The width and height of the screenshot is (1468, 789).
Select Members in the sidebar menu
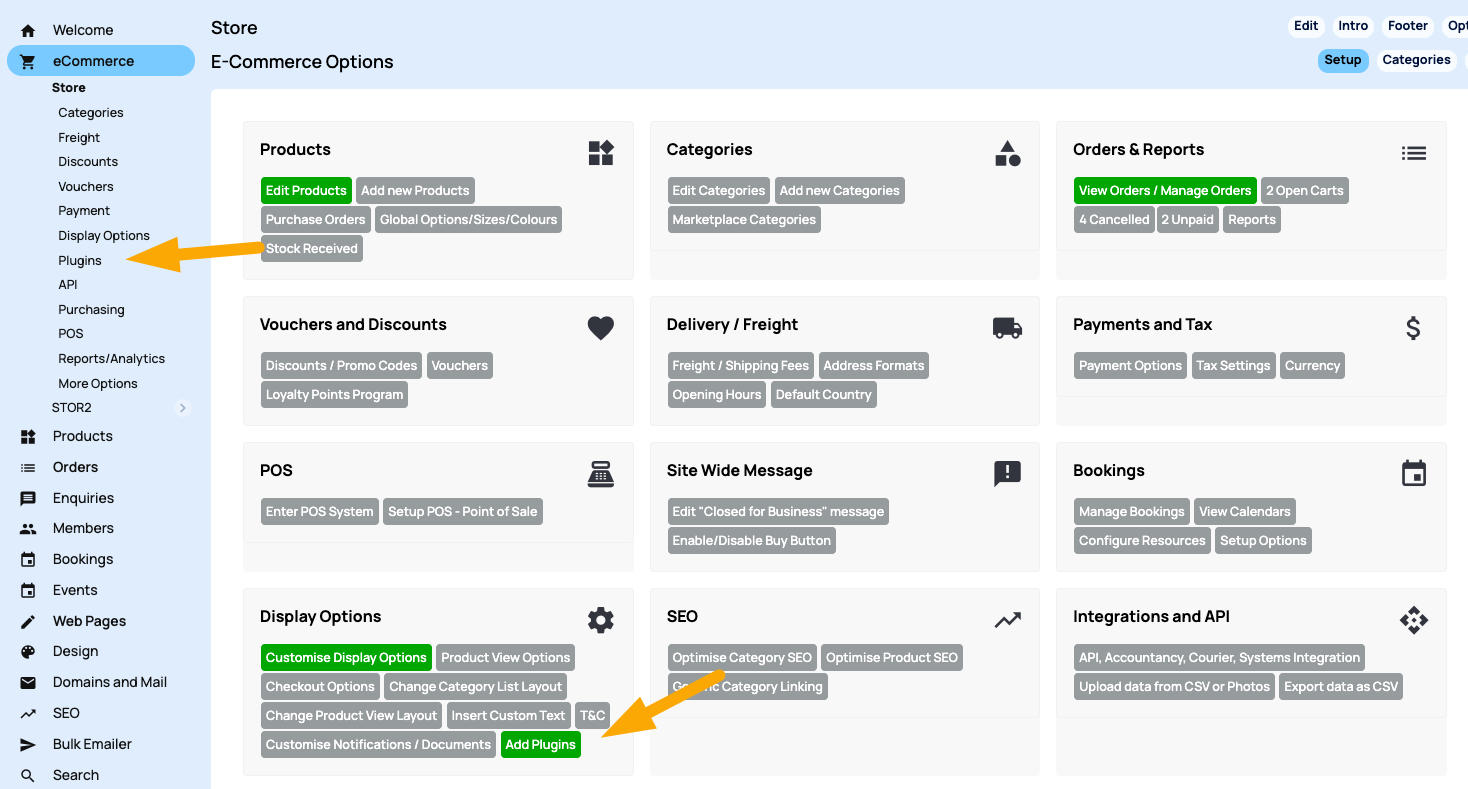83,528
